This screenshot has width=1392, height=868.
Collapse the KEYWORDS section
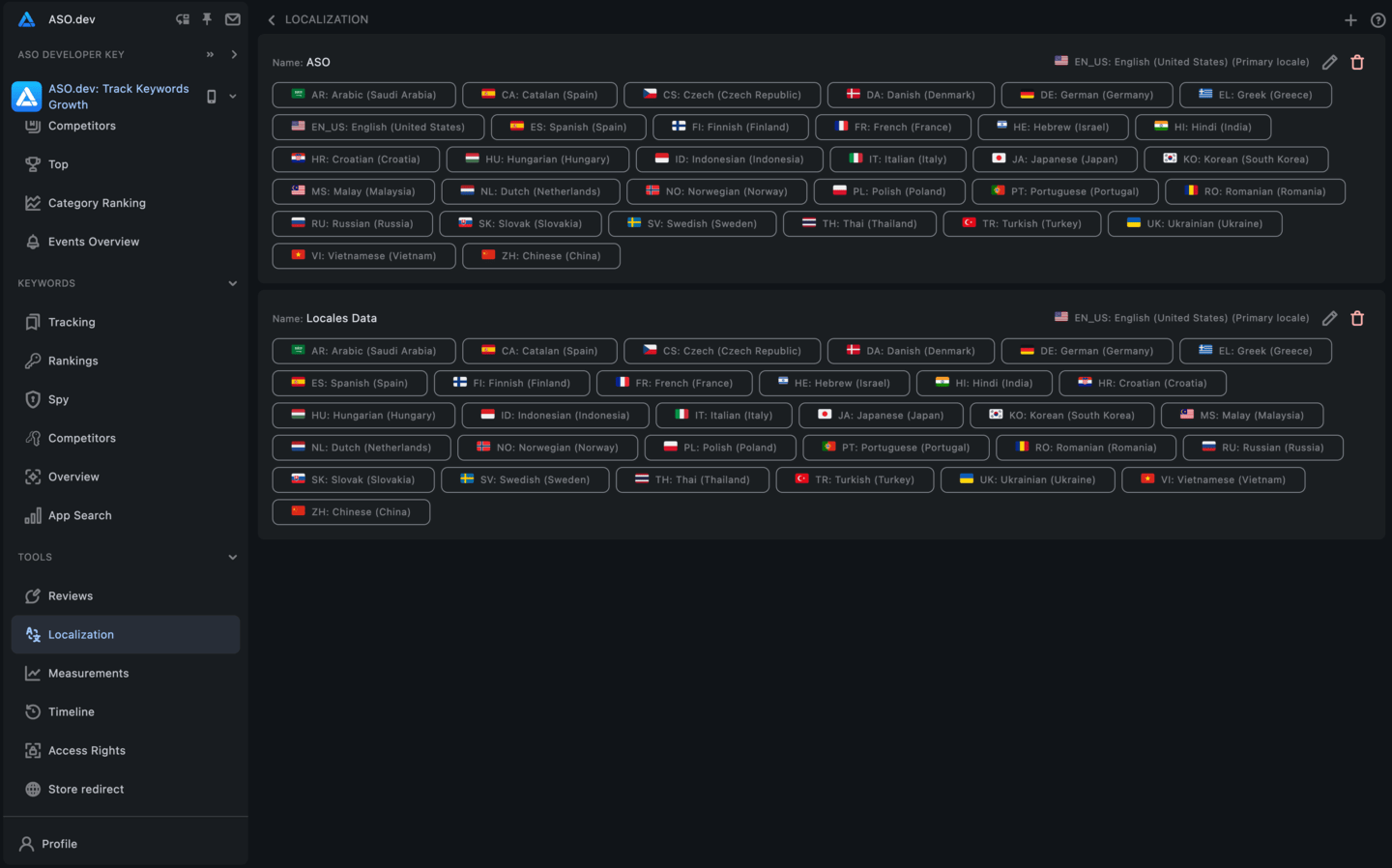tap(233, 283)
